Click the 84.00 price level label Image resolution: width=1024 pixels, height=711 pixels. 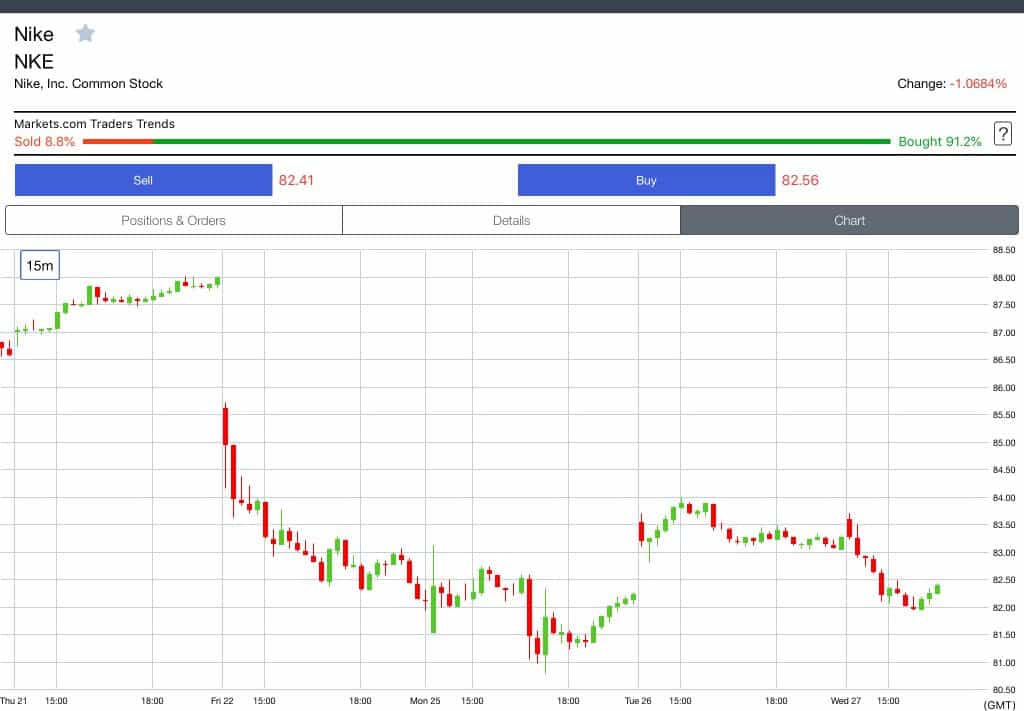point(1004,498)
